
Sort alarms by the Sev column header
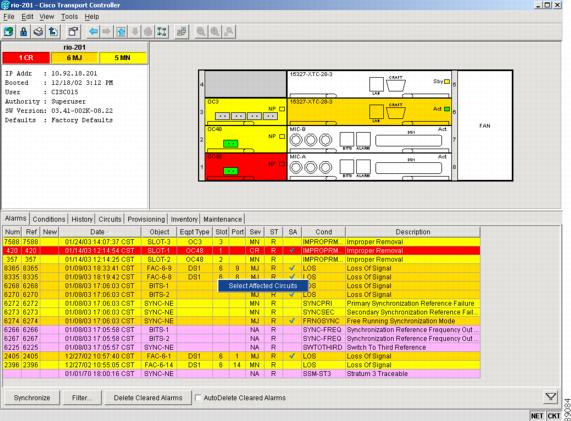(255, 232)
